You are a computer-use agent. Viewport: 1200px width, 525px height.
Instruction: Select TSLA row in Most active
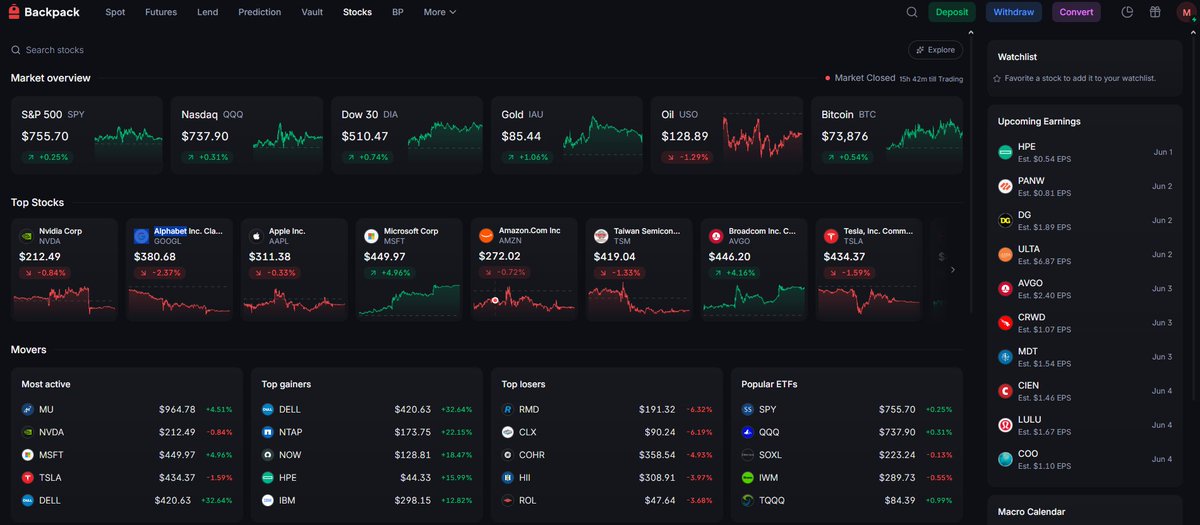pyautogui.click(x=127, y=477)
